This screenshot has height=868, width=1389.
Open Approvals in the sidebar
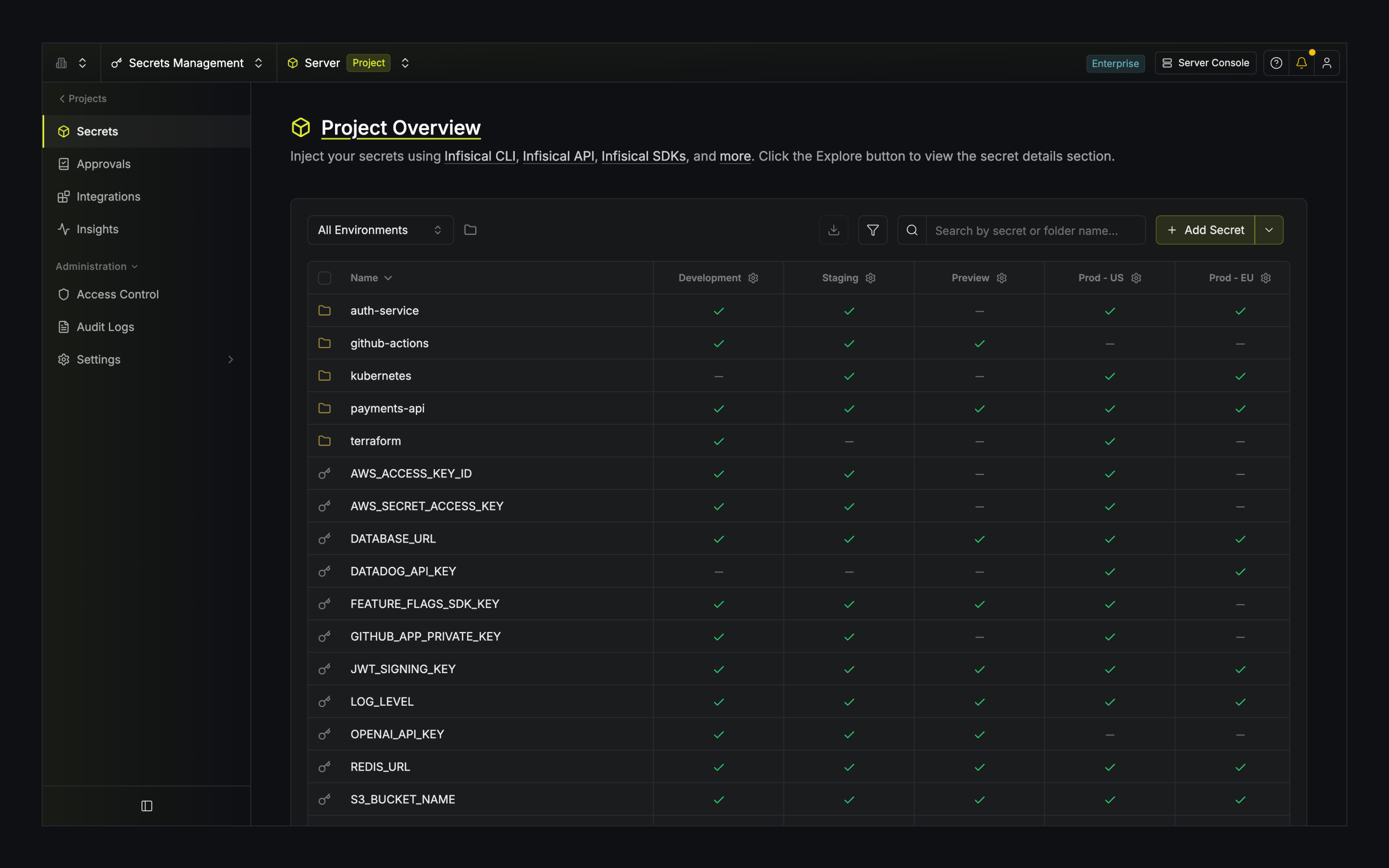(x=147, y=164)
